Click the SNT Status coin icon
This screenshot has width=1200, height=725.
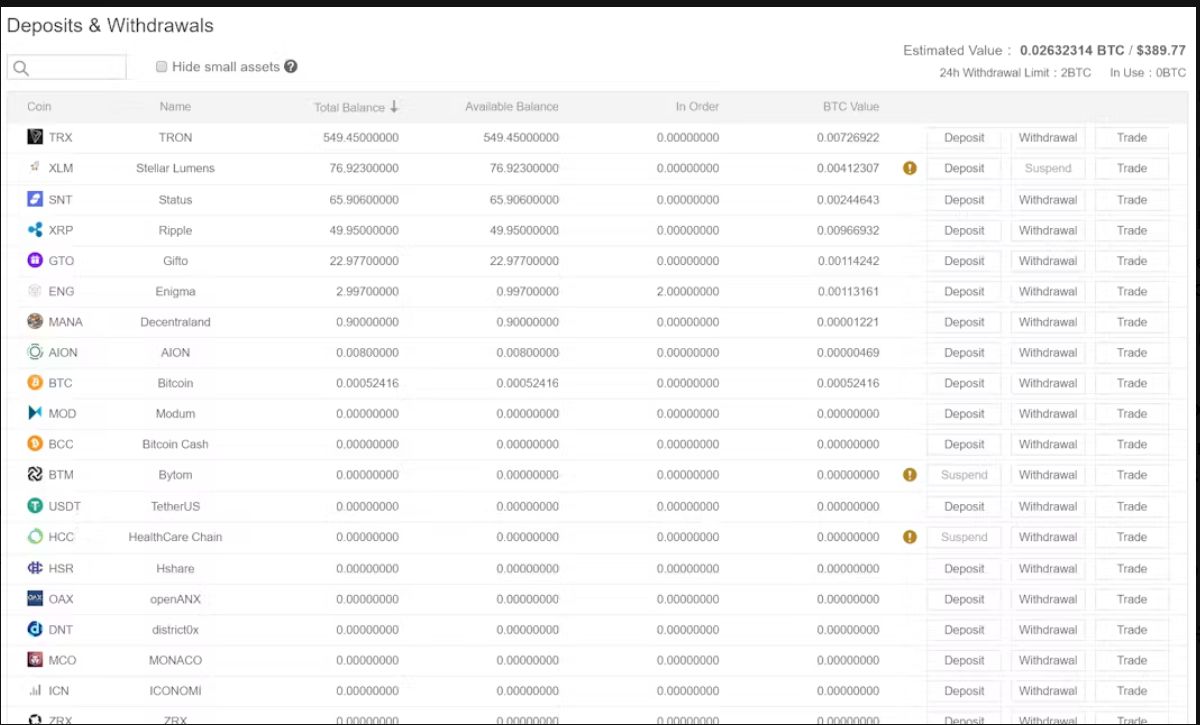pos(35,199)
